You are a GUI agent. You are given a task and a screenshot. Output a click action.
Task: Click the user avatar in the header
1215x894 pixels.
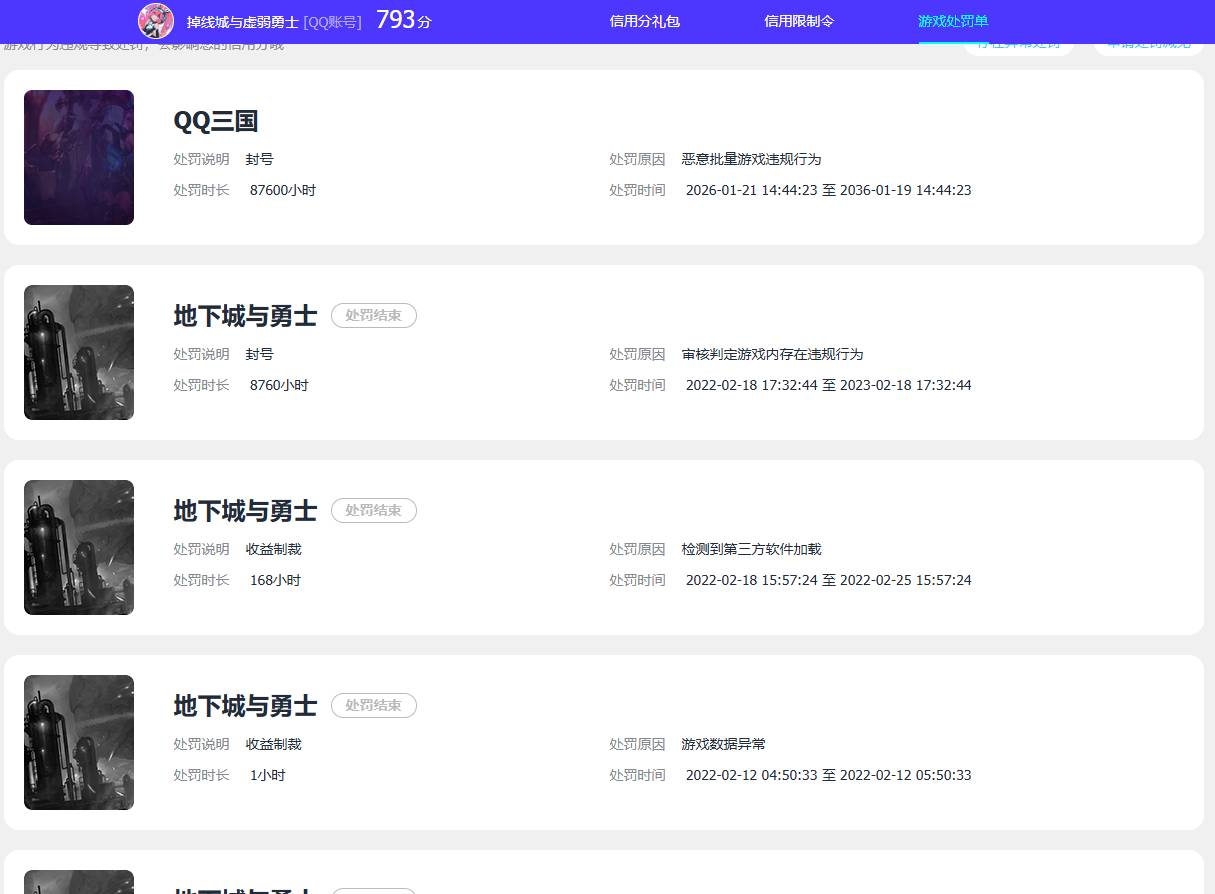156,21
